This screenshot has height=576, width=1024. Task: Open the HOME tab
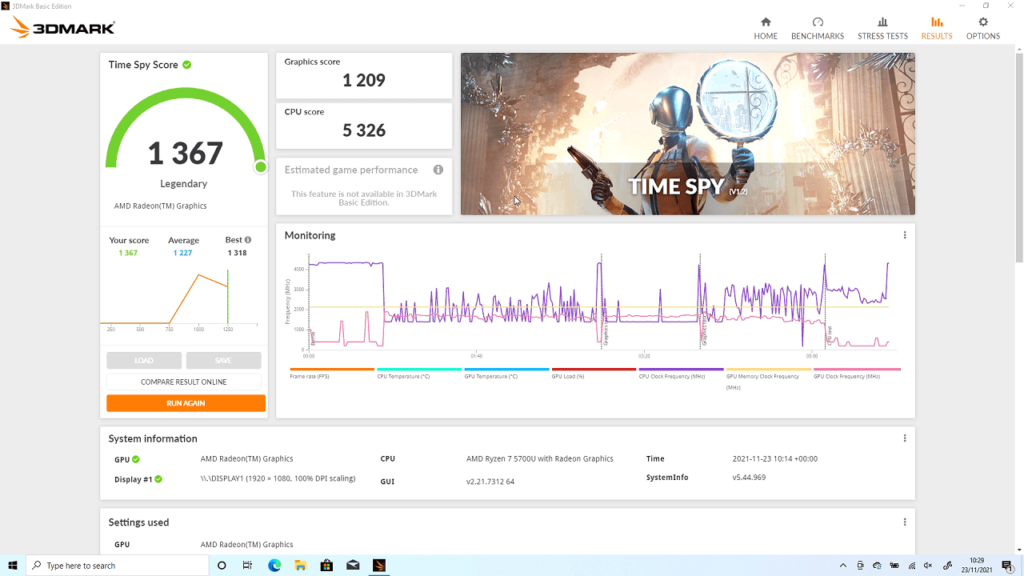(765, 28)
